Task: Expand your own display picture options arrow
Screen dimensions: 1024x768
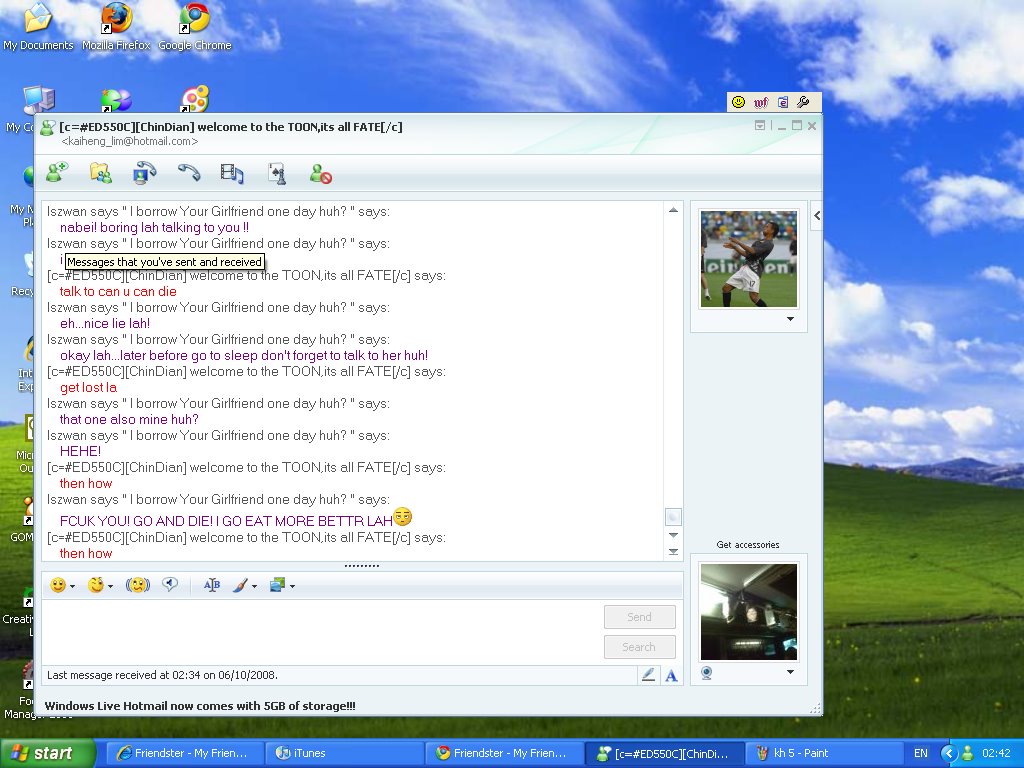Action: (790, 672)
